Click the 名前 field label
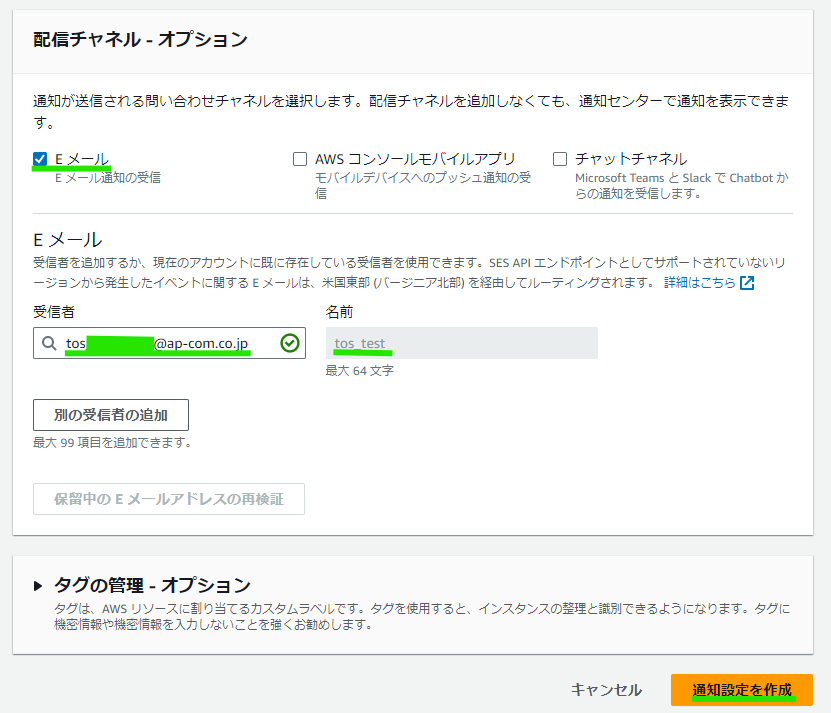Viewport: 831px width, 713px height. tap(339, 312)
